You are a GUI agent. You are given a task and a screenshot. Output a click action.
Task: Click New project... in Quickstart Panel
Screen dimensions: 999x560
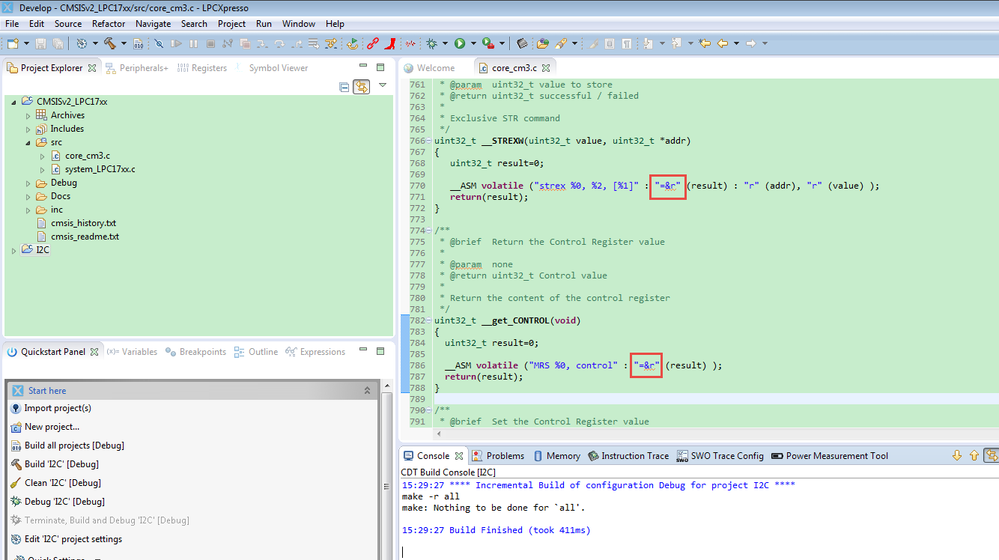[52, 427]
